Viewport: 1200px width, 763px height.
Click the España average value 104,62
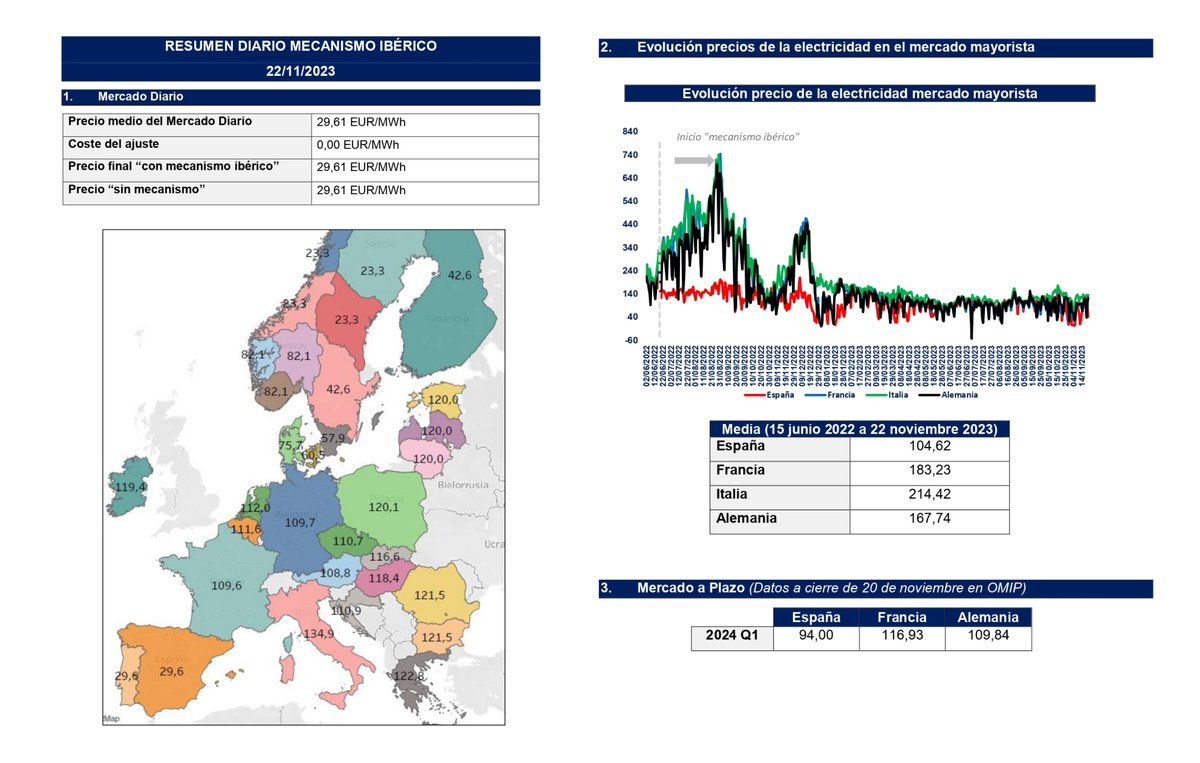pos(930,447)
